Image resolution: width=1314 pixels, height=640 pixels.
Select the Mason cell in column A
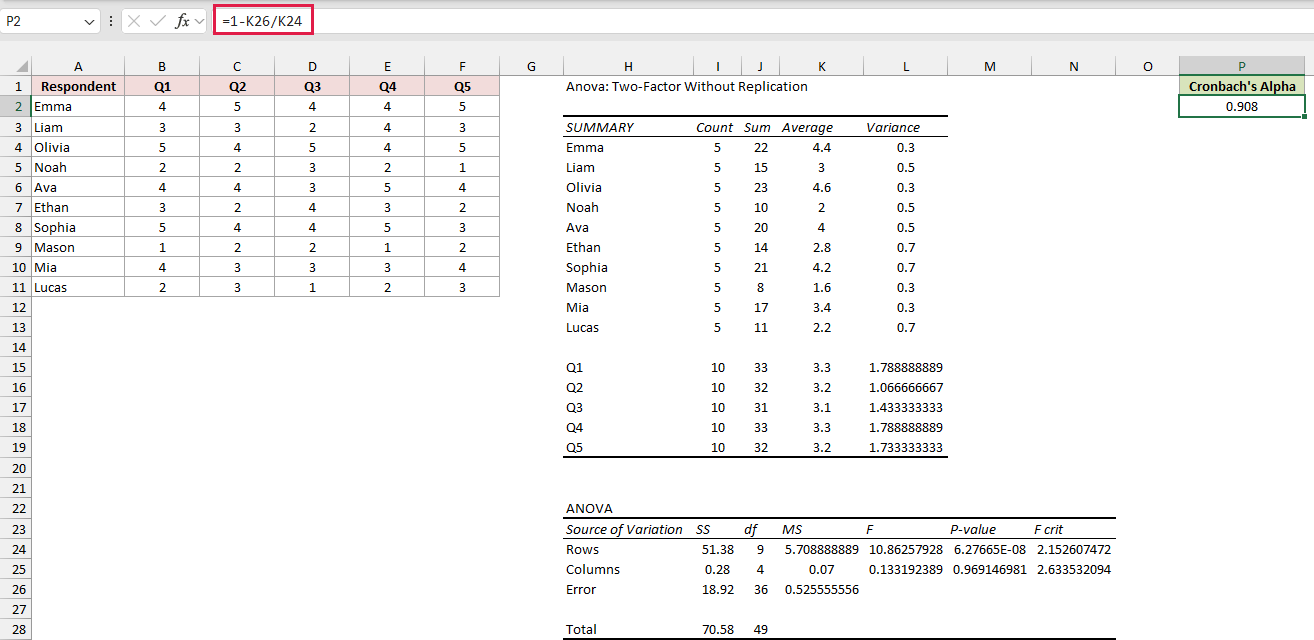pos(78,247)
